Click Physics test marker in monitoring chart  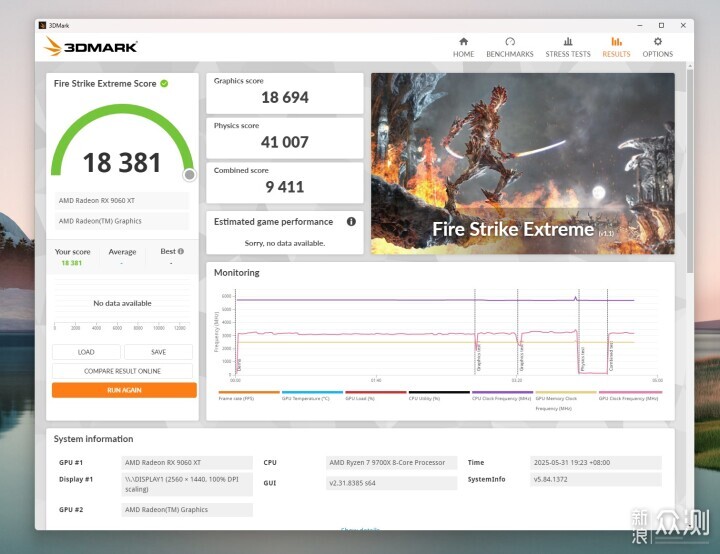coord(583,359)
